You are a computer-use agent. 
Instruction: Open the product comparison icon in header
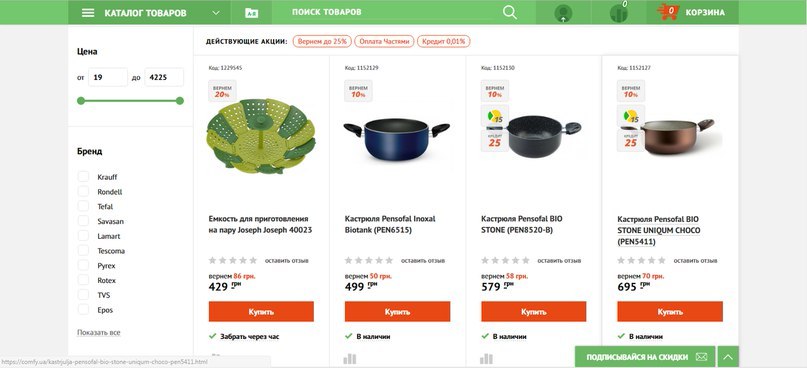[x=619, y=12]
